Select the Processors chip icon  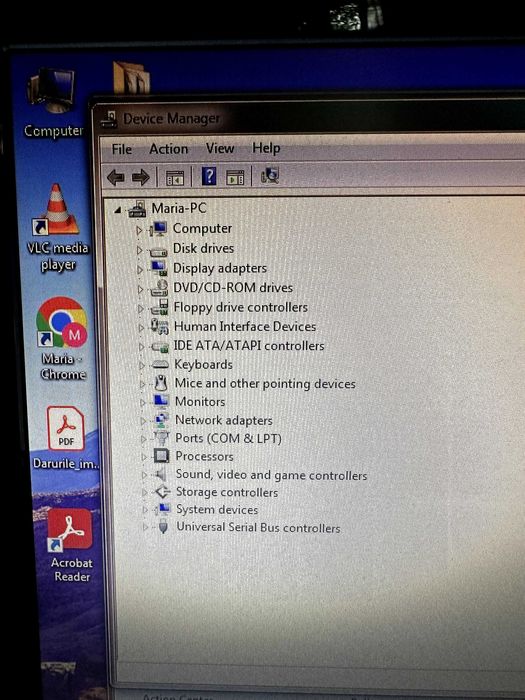(x=161, y=456)
